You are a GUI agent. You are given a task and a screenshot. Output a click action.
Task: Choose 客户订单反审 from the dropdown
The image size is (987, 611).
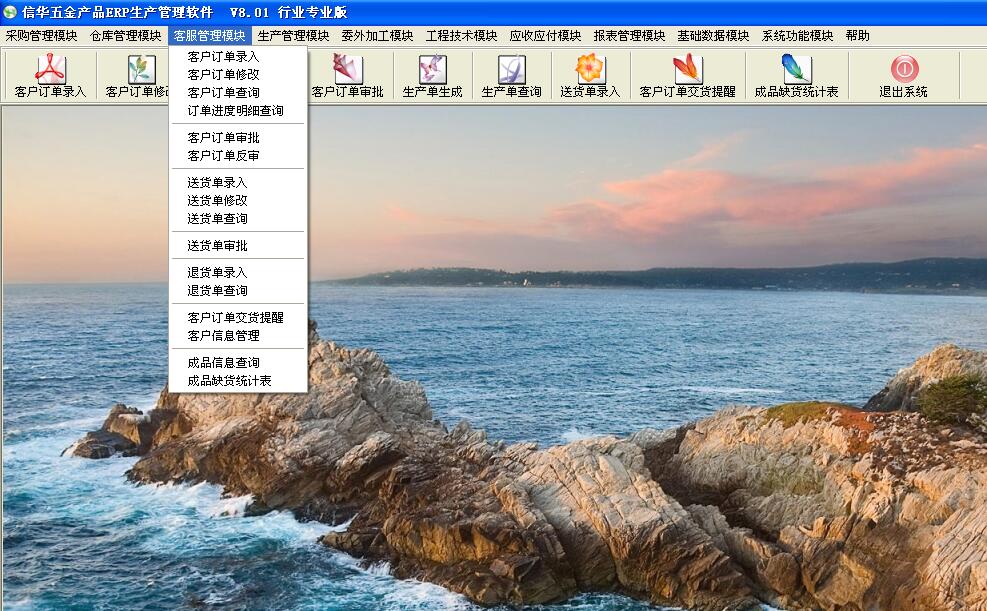223,156
